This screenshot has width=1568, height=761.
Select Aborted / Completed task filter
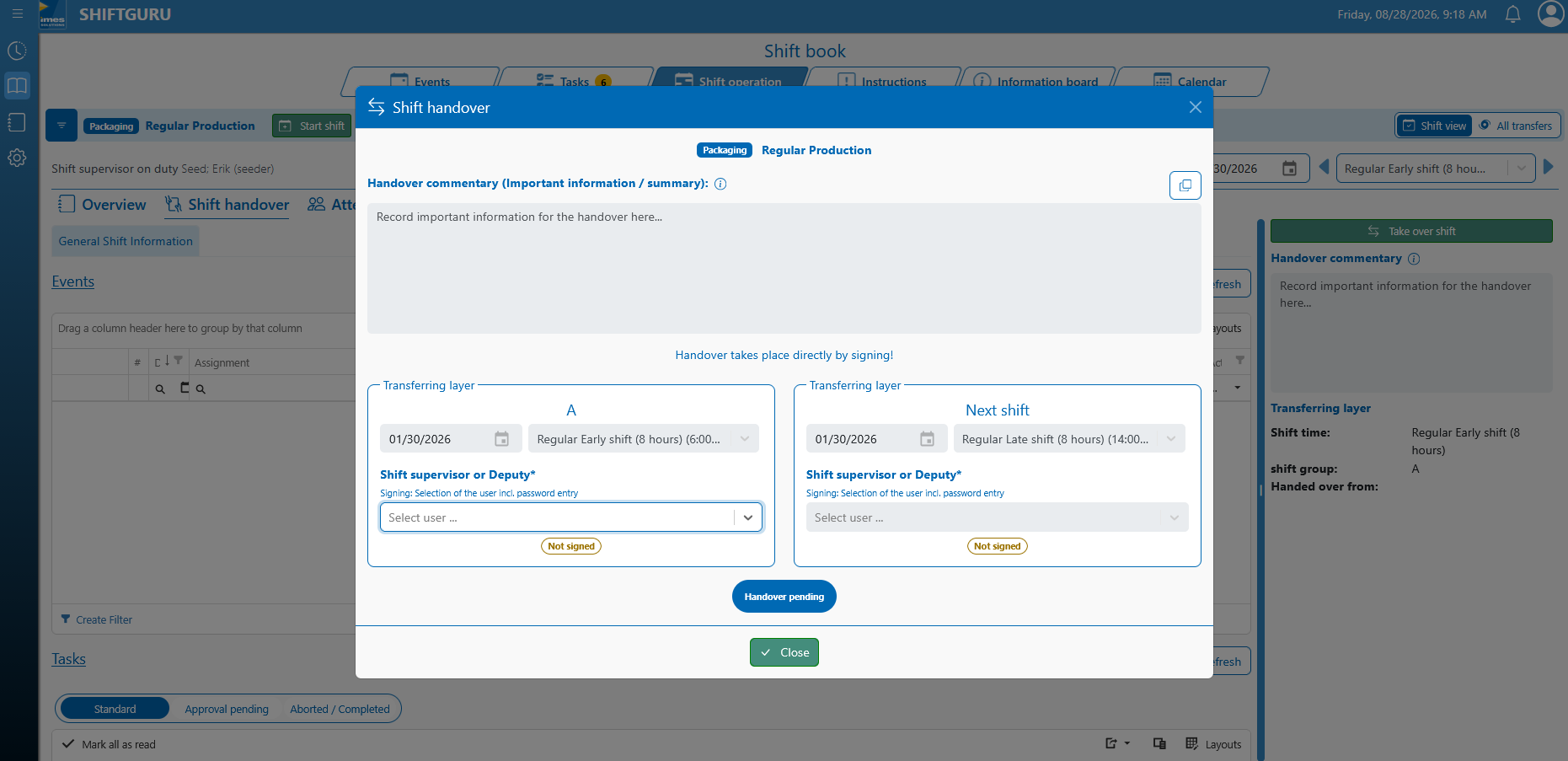[x=340, y=709]
